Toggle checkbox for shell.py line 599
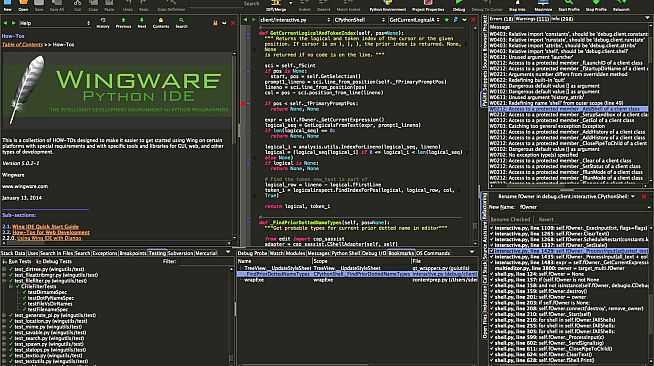The width and height of the screenshot is (654, 366). (x=491, y=337)
